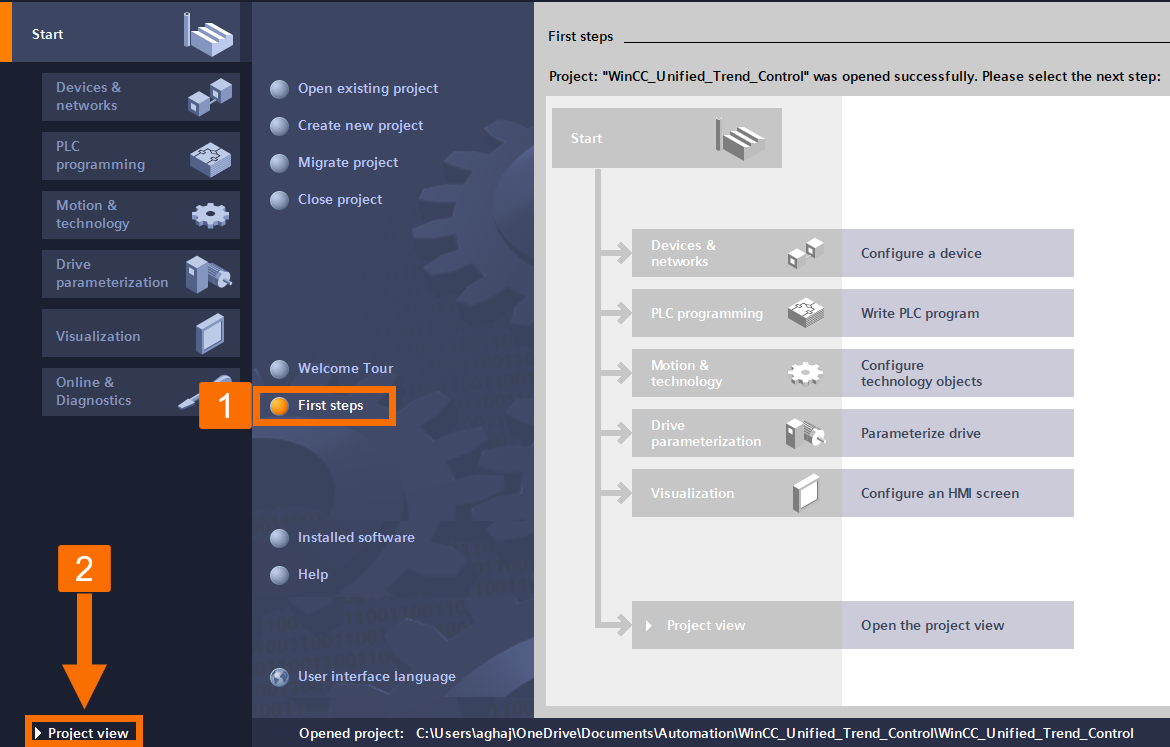Open the First steps heading tab

point(580,35)
